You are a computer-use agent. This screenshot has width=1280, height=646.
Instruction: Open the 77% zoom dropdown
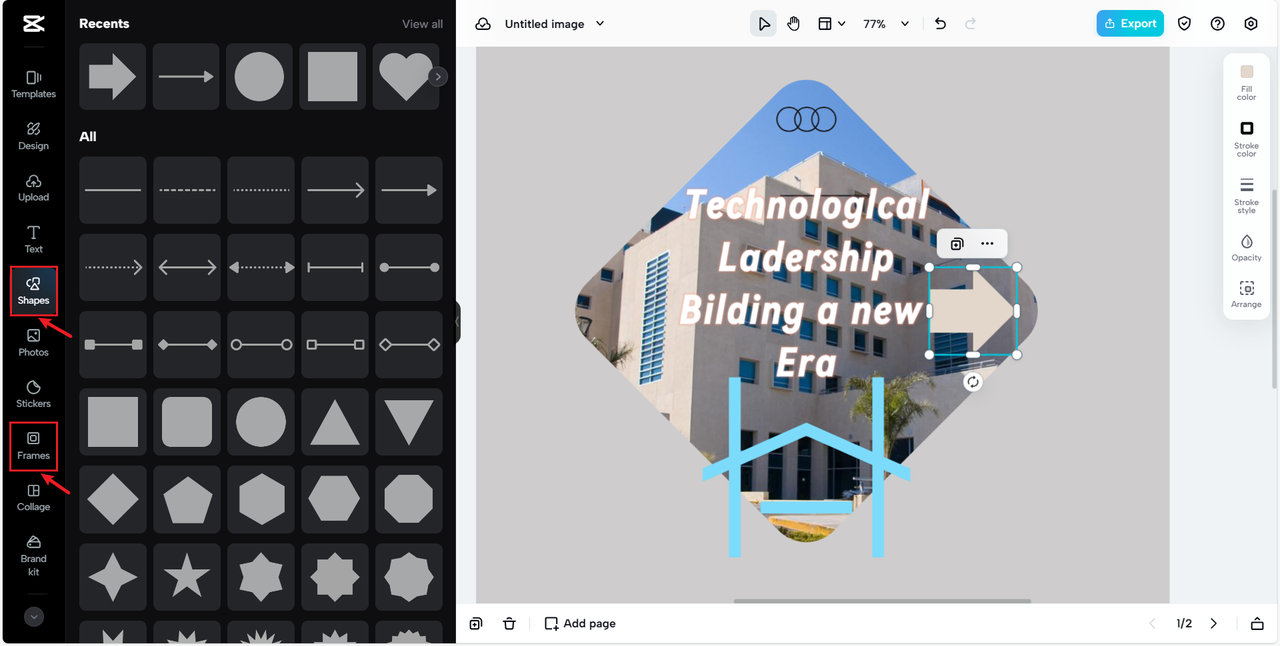(886, 24)
